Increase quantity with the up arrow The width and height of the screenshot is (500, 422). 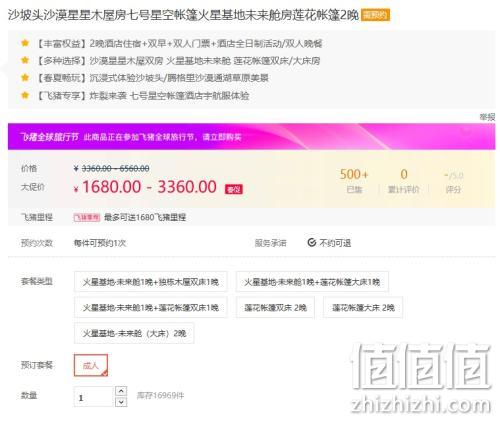pos(121,390)
